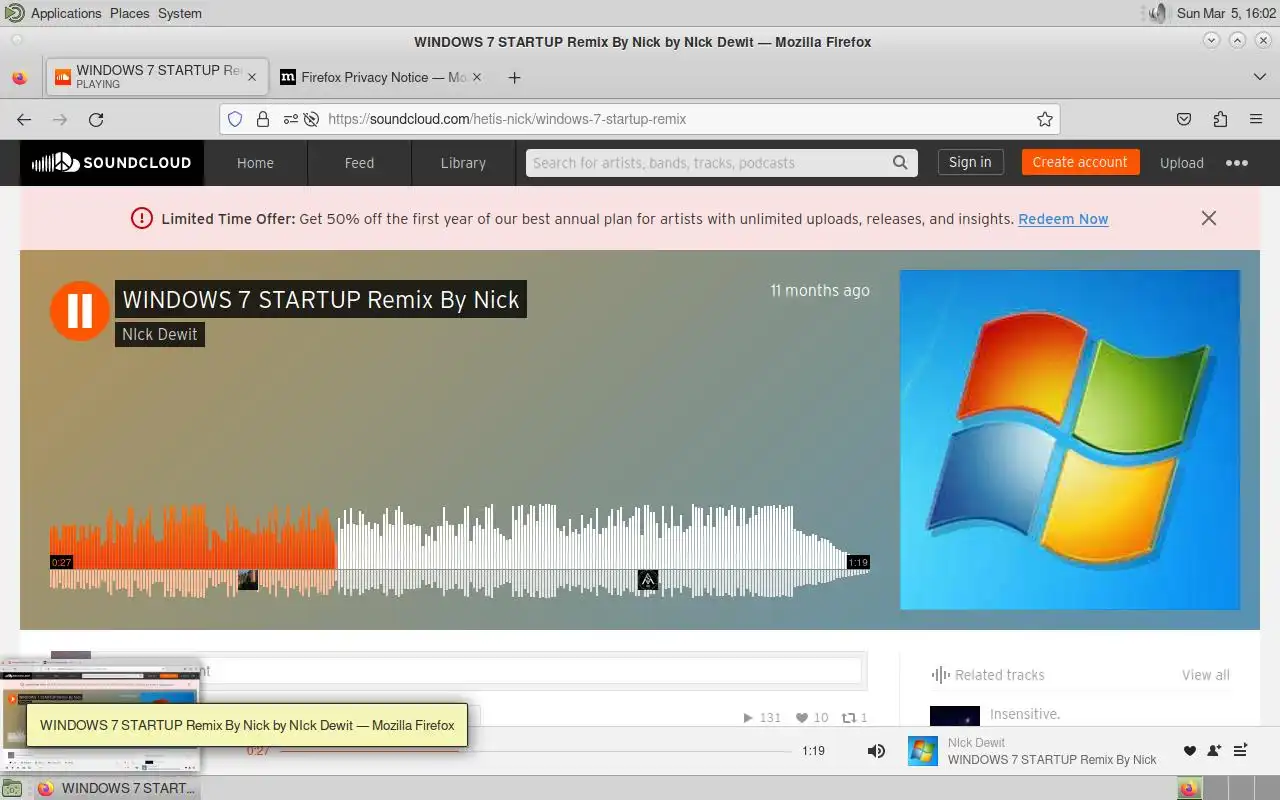Click the plays count icon
Viewport: 1280px width, 800px height.
point(748,717)
